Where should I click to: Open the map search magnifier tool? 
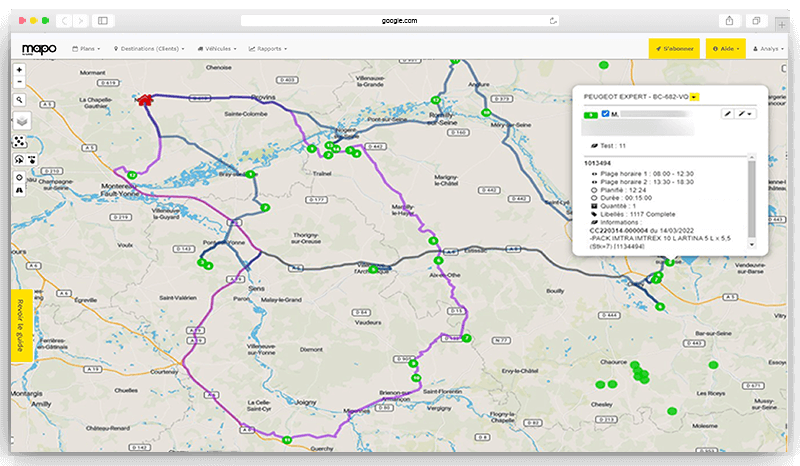[20, 100]
